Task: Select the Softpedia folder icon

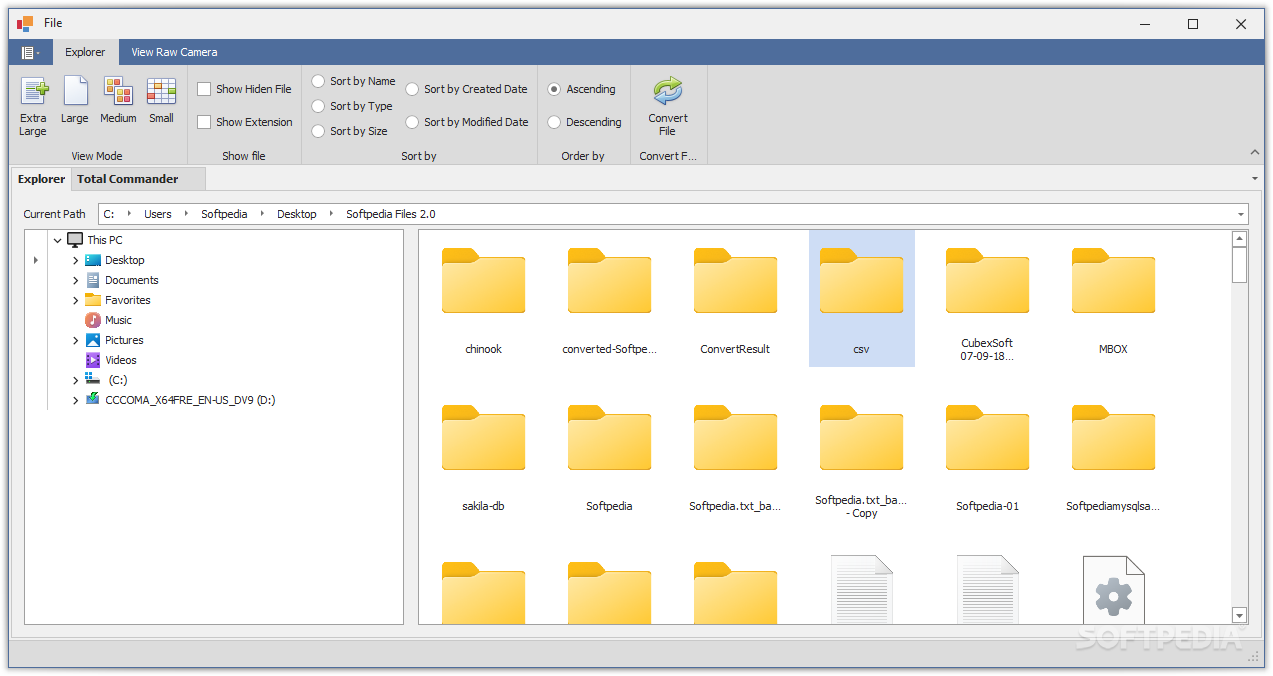Action: pyautogui.click(x=609, y=438)
